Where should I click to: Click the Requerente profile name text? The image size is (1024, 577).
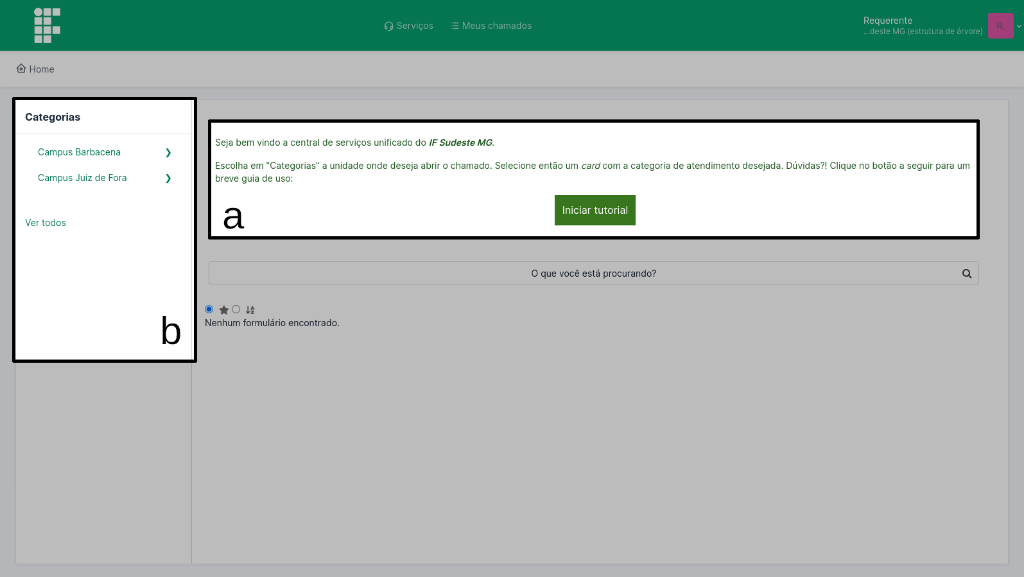(x=887, y=20)
